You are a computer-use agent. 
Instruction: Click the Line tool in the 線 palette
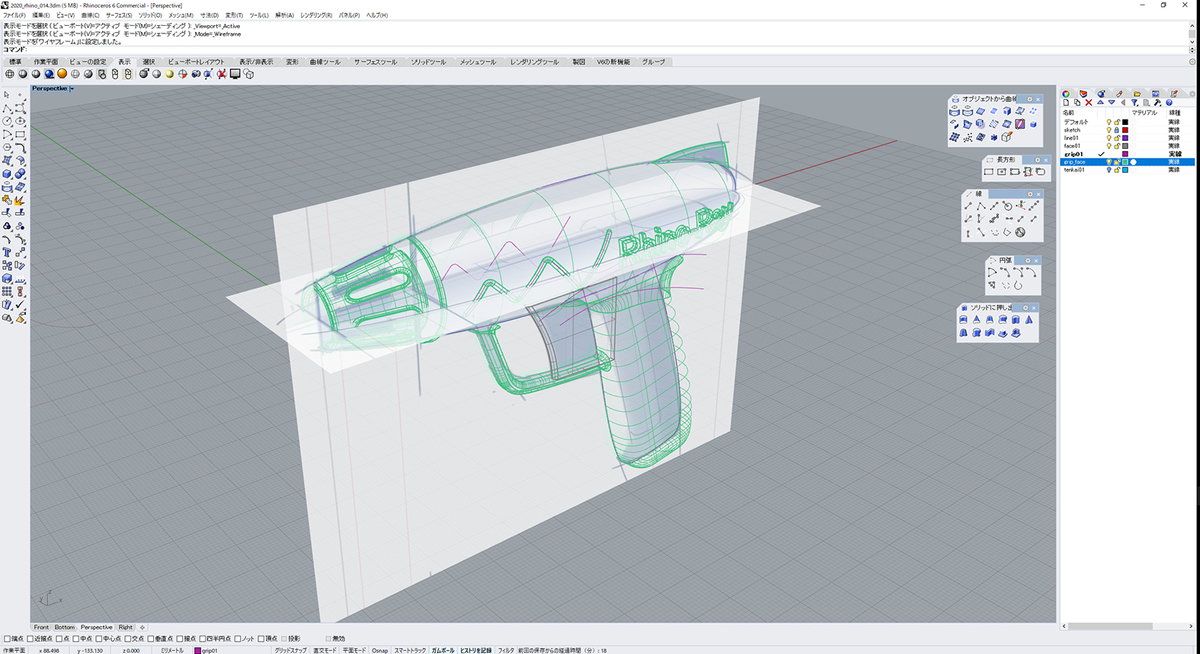point(968,206)
